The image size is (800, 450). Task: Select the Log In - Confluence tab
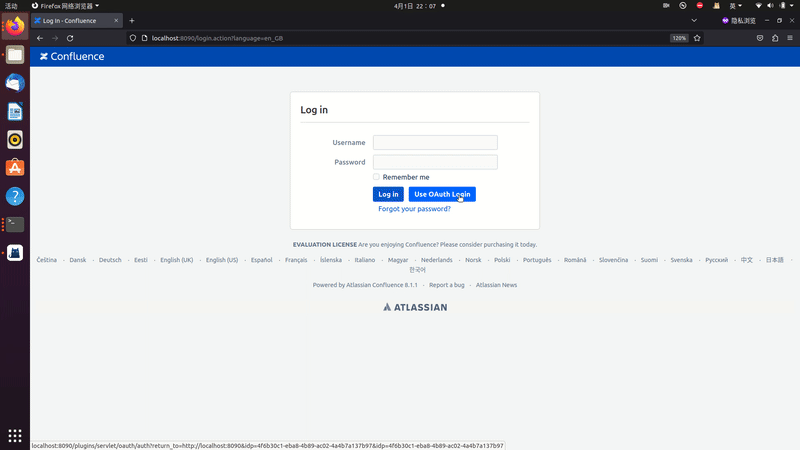[x=75, y=20]
